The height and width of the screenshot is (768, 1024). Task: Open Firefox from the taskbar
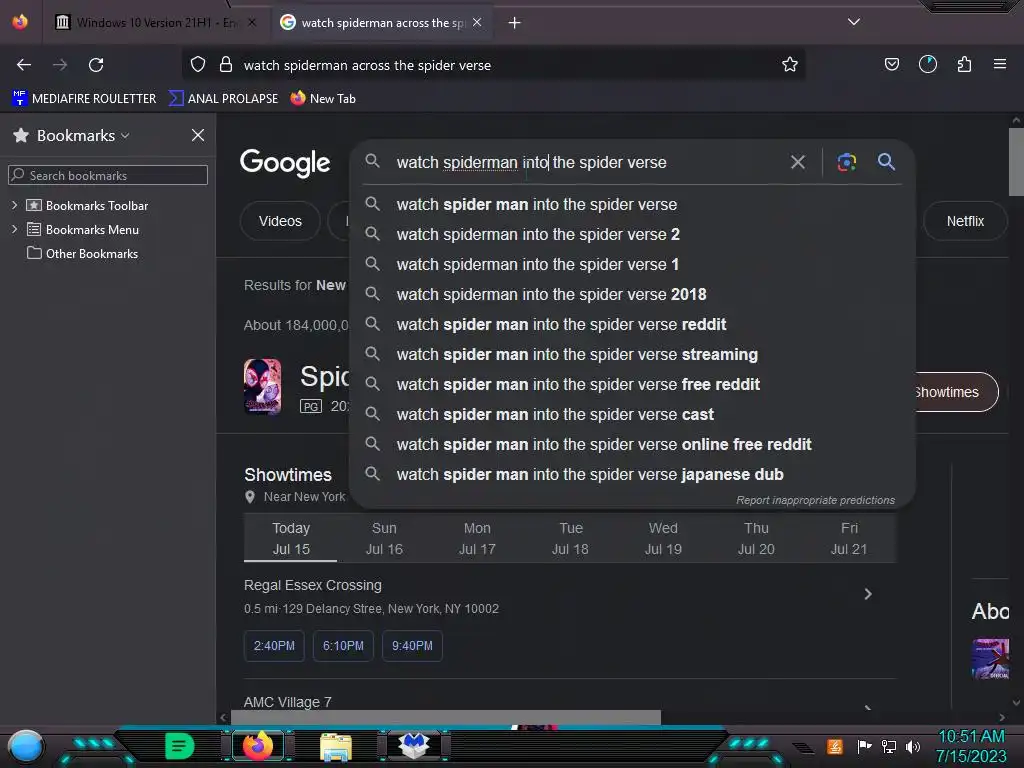[258, 745]
